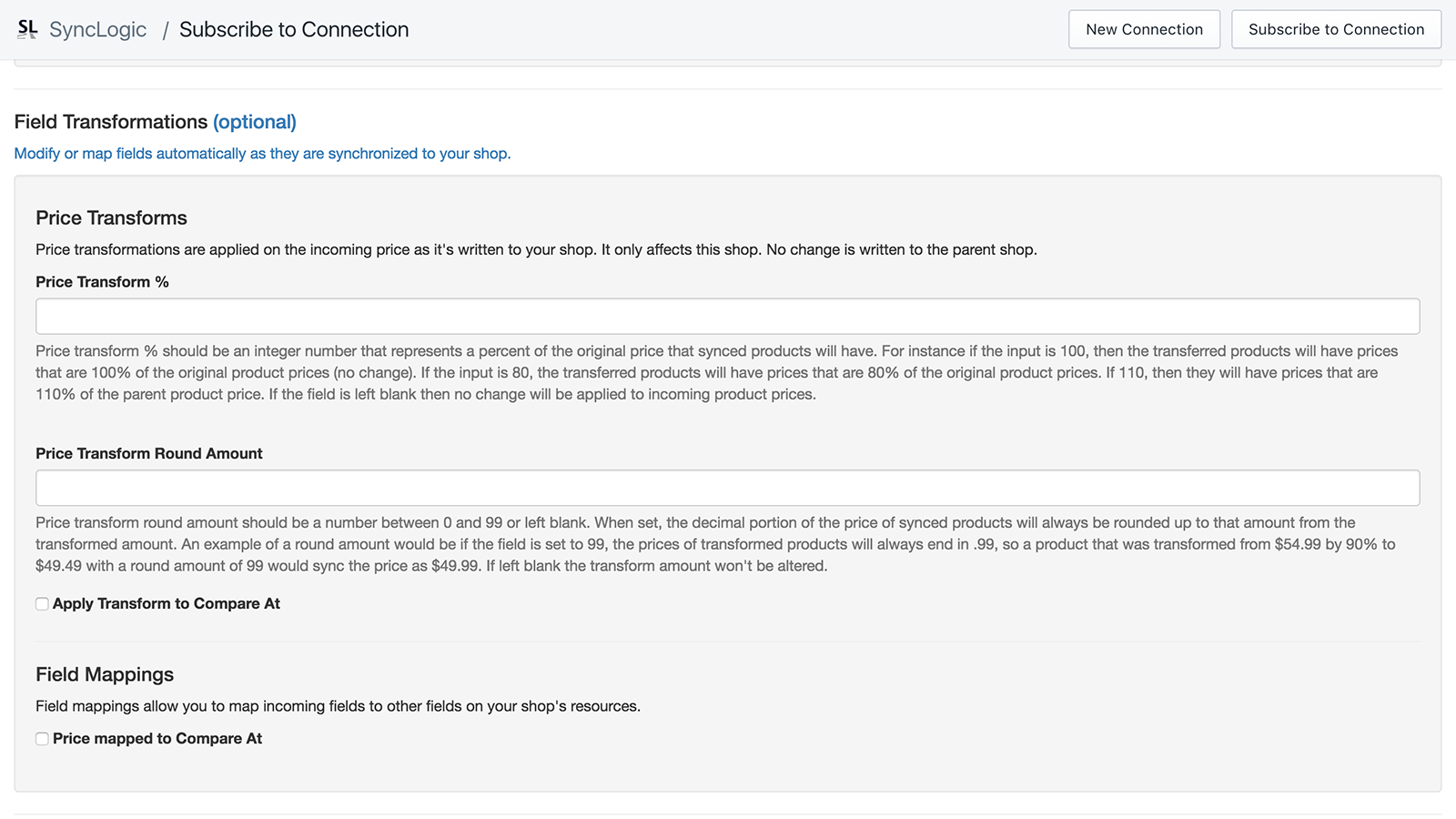Uncheck the Price mapped to Compare At box
1456x819 pixels.
coord(42,738)
